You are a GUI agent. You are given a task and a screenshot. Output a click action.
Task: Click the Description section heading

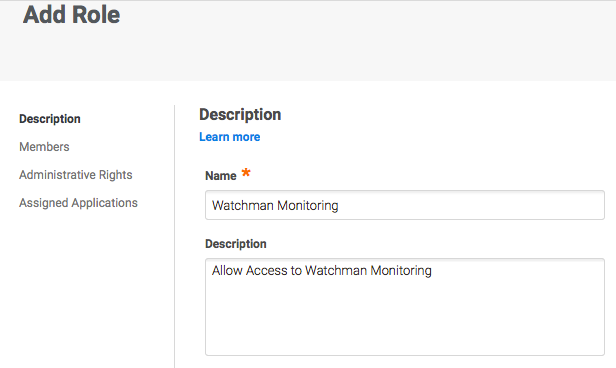coord(240,115)
